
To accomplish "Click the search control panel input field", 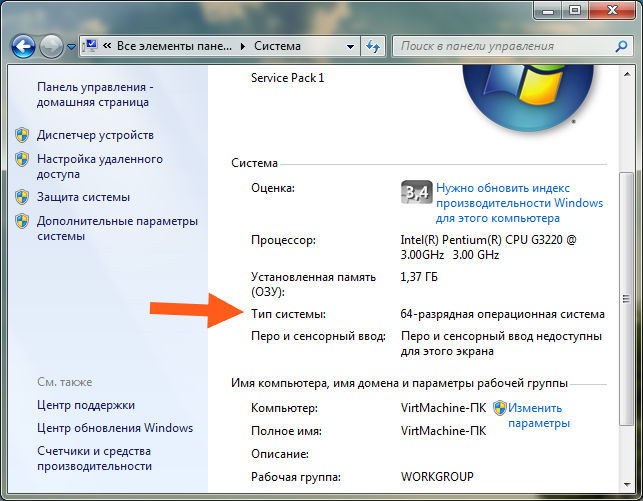I will coord(504,46).
